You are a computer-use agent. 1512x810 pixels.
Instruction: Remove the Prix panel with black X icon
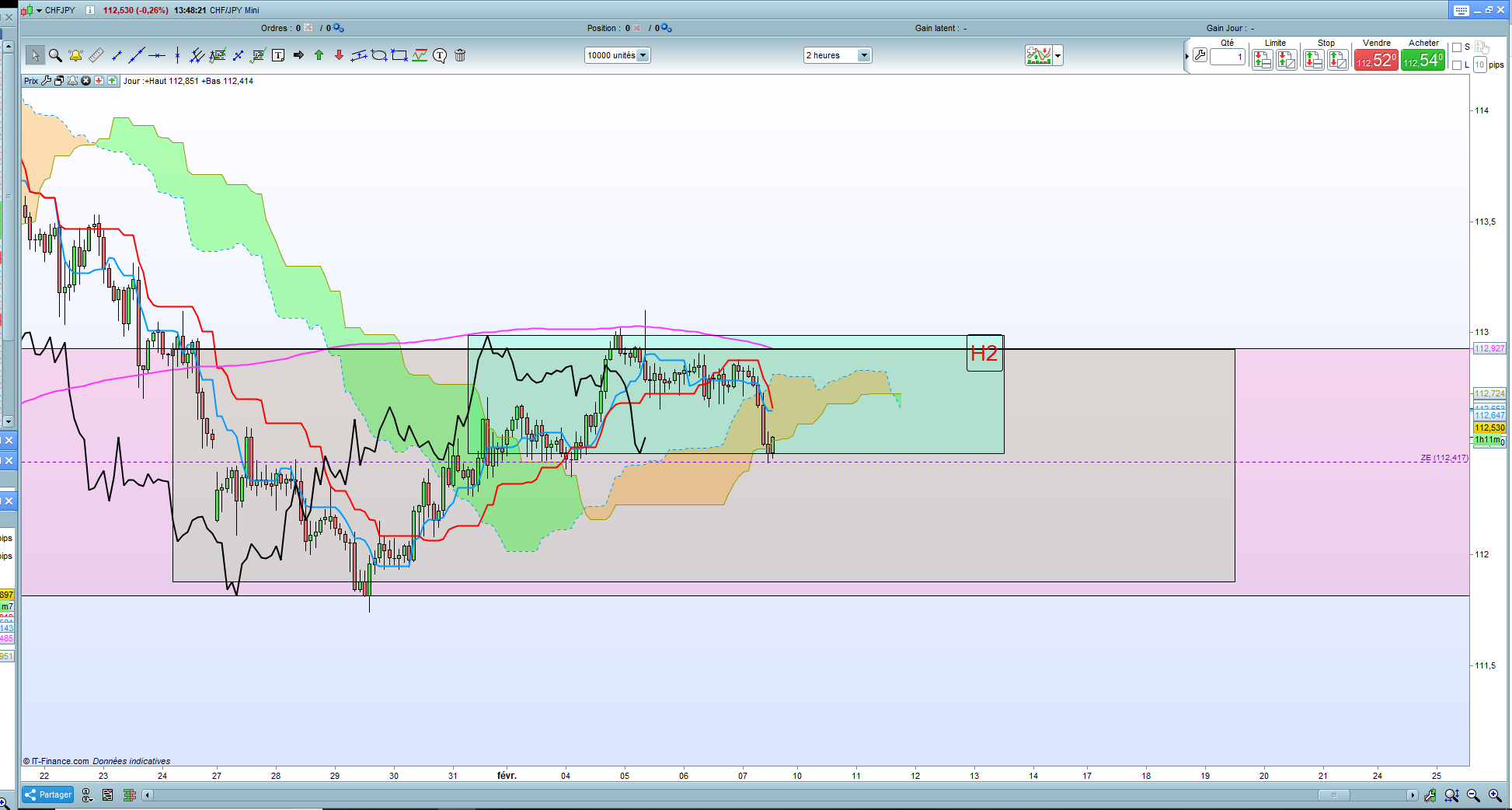[x=85, y=81]
